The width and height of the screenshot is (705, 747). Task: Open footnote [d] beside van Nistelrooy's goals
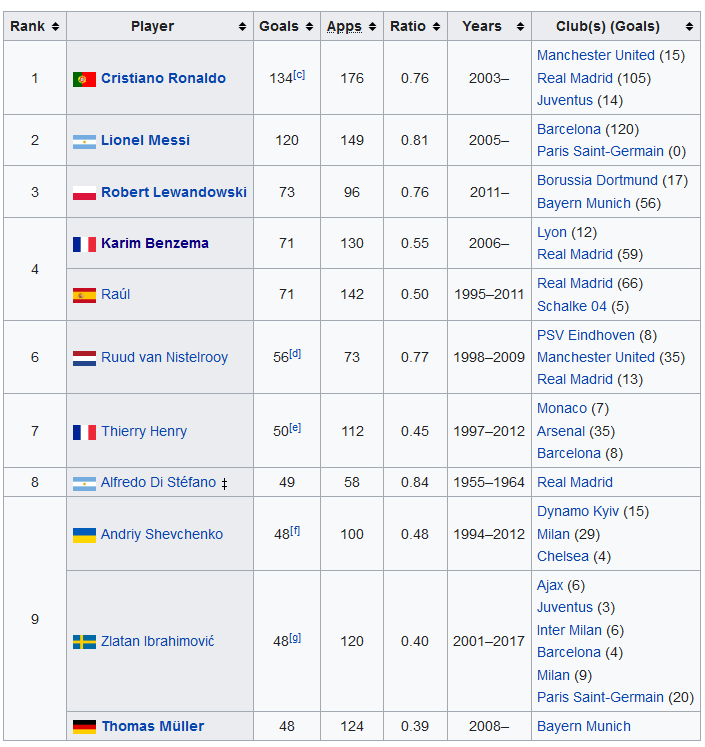(x=295, y=353)
